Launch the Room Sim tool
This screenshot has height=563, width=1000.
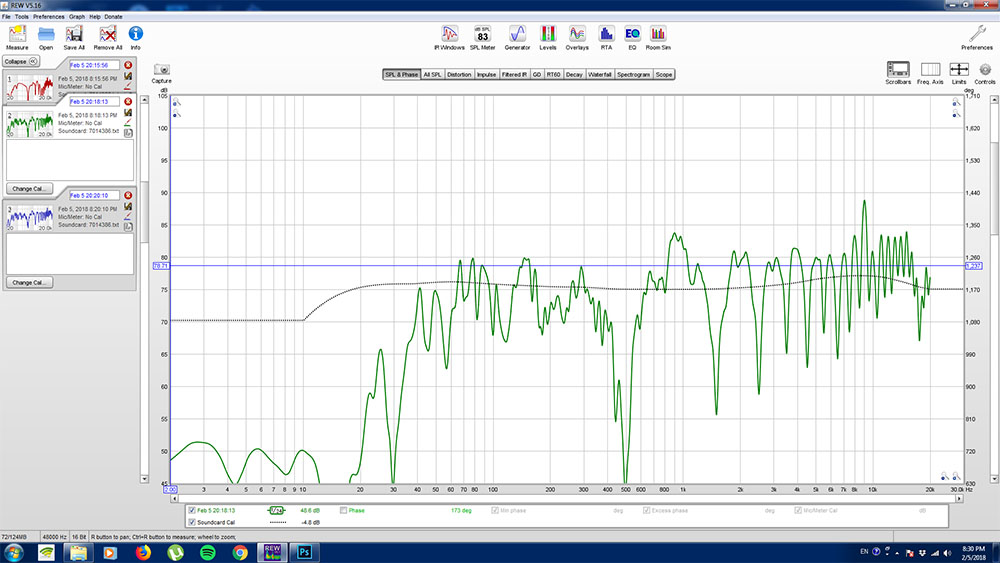pos(658,38)
